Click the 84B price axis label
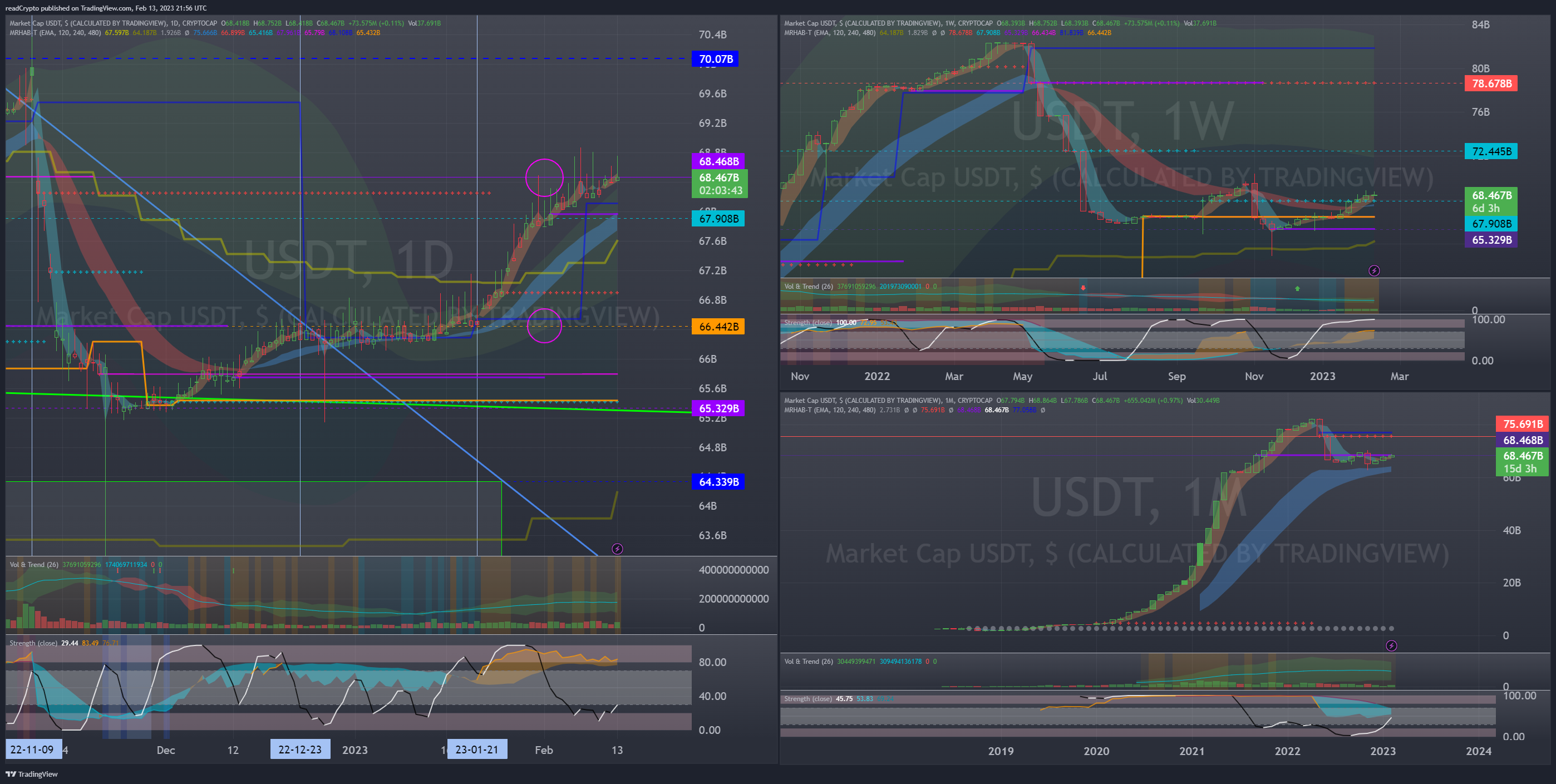This screenshot has width=1556, height=784. 1480,25
